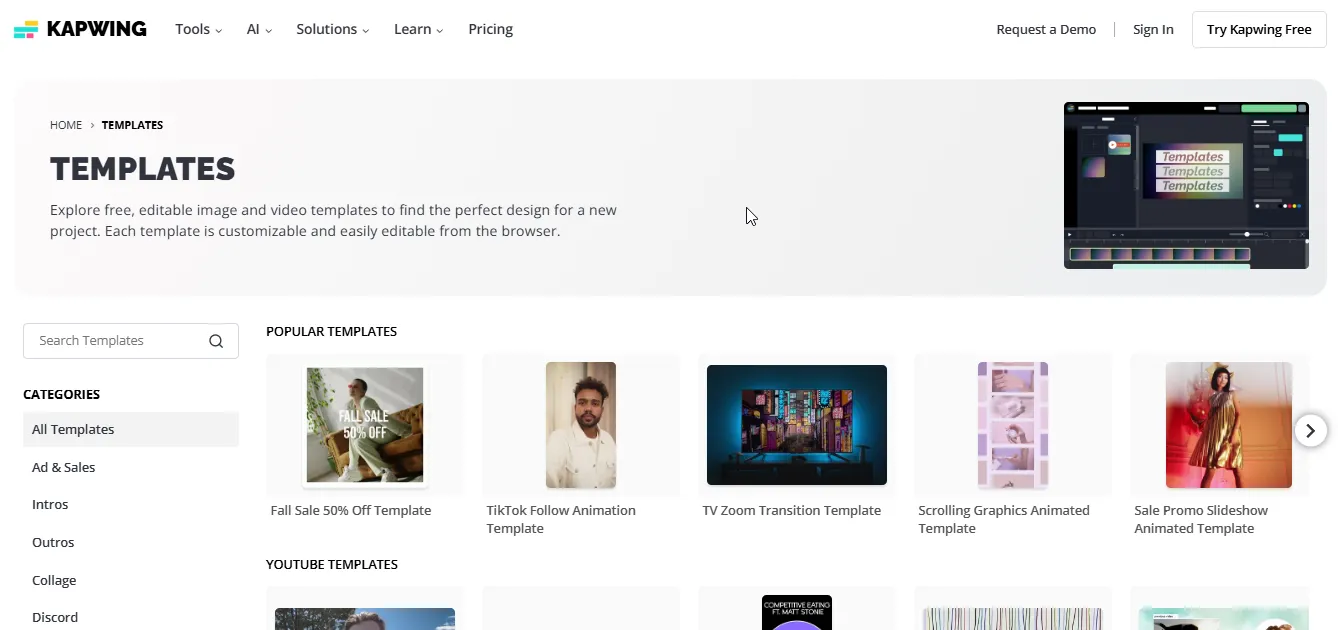Click the editor preview image in banner
The width and height of the screenshot is (1338, 630).
[x=1186, y=185]
